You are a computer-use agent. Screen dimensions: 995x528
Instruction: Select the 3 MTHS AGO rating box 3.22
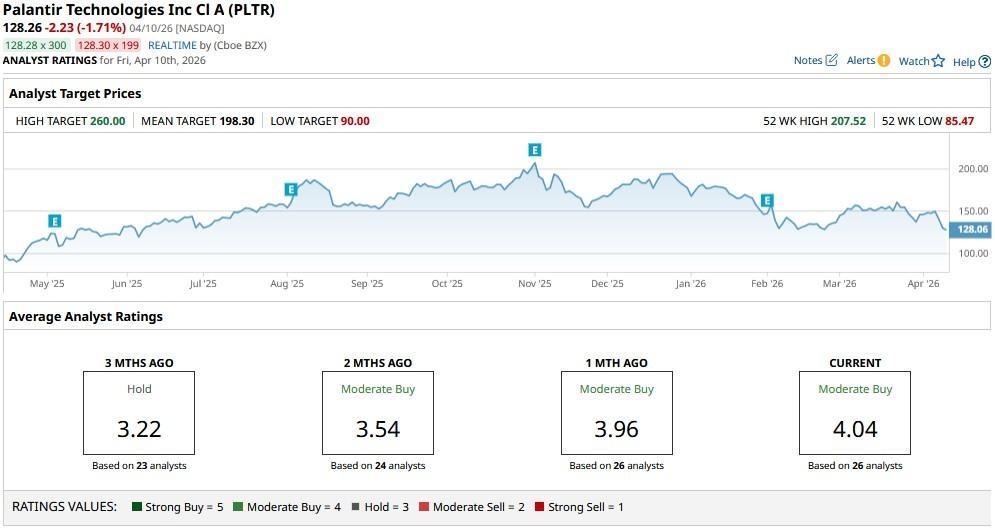pyautogui.click(x=139, y=412)
